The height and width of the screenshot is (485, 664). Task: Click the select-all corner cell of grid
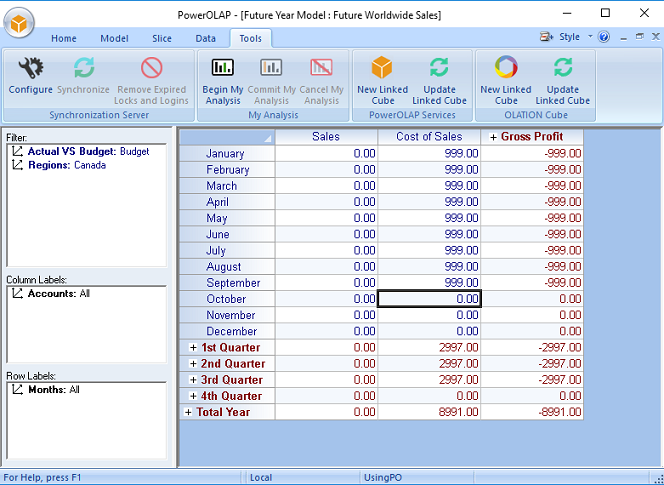(x=227, y=137)
